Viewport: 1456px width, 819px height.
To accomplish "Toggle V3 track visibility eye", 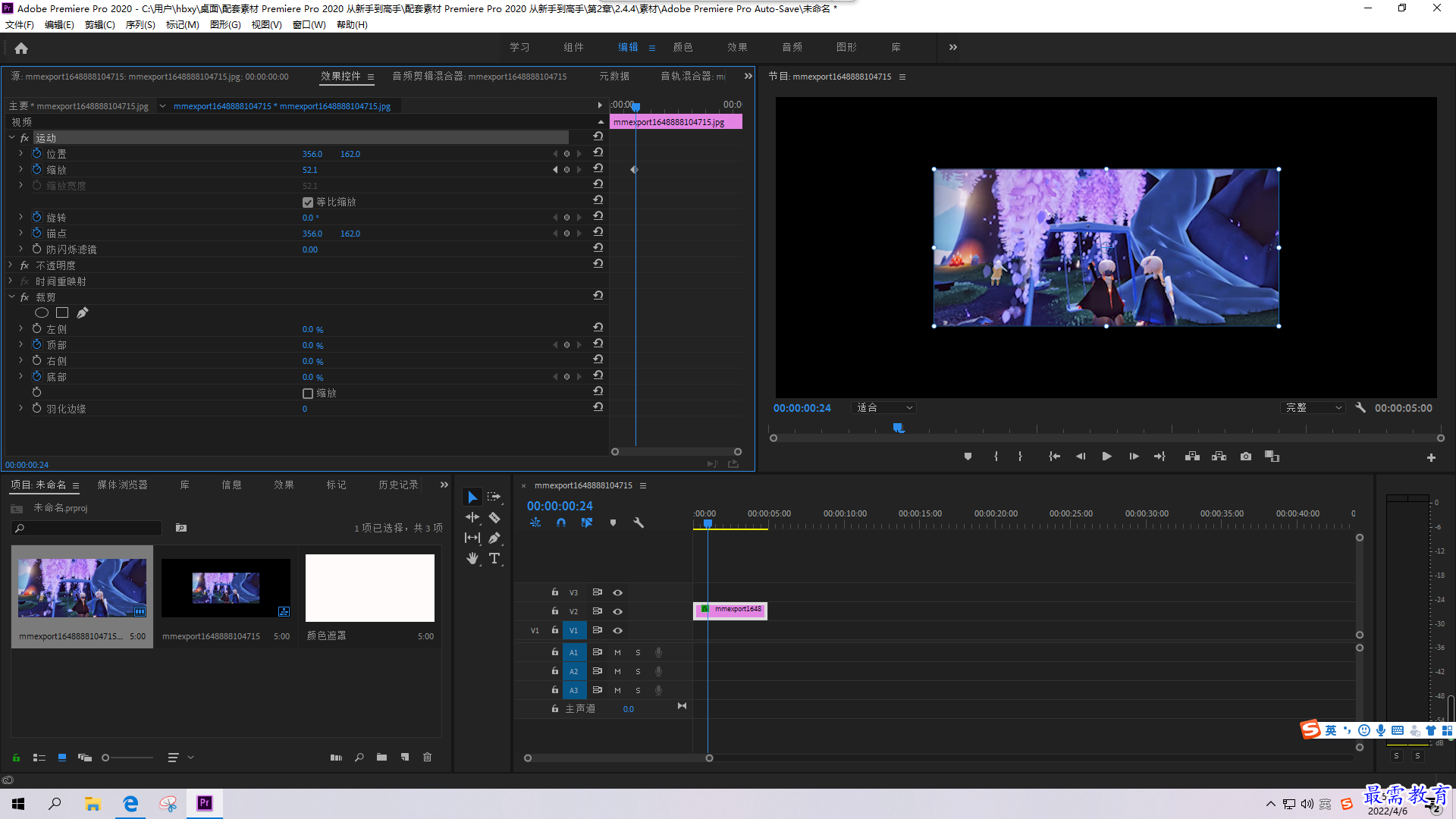I will pos(617,592).
